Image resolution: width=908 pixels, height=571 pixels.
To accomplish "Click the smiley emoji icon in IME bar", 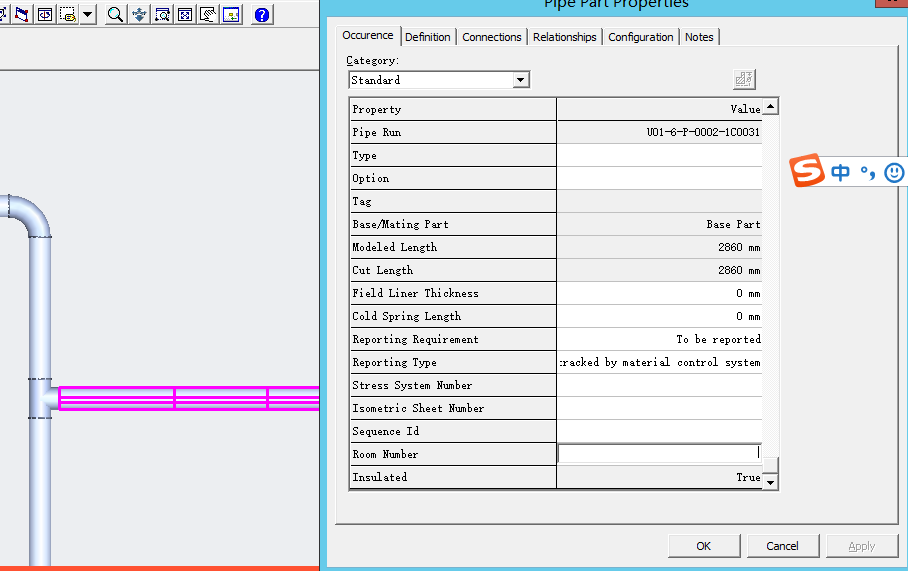I will 894,173.
